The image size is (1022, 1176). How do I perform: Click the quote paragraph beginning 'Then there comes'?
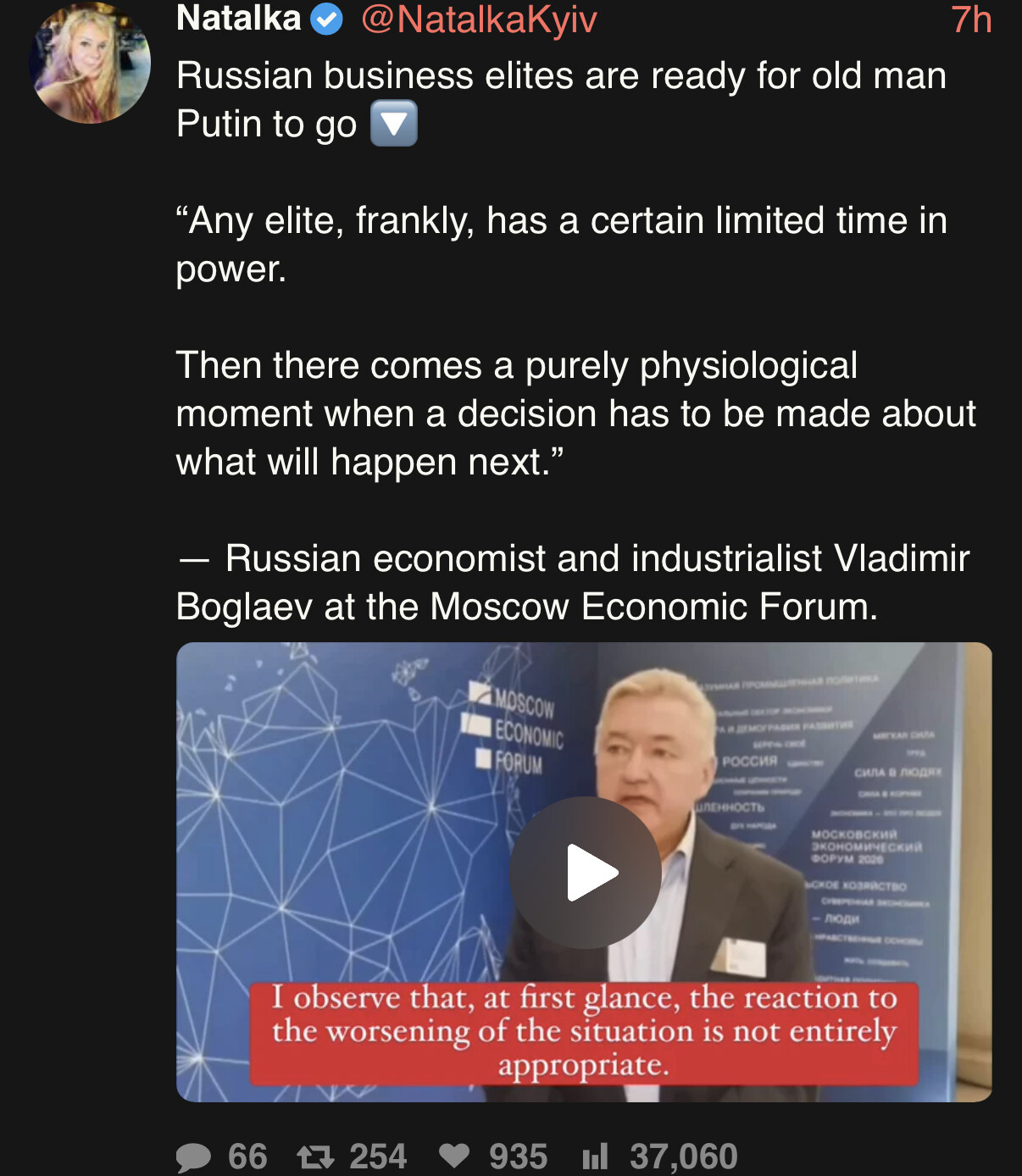point(575,413)
